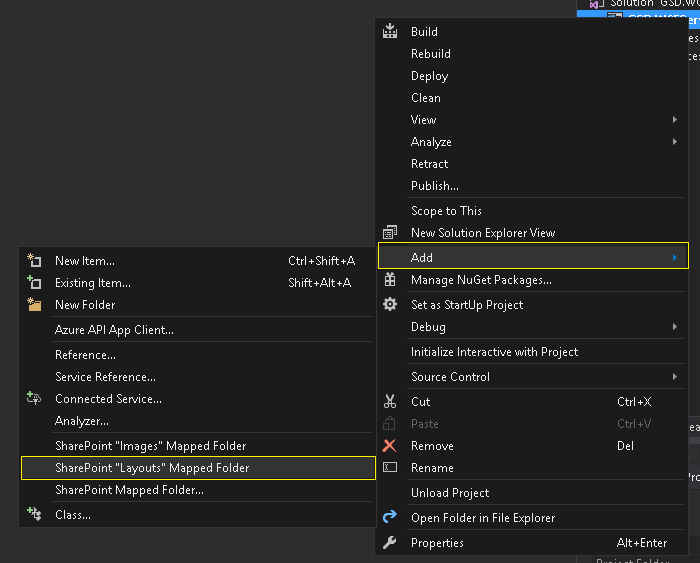Open the Debug submenu
Image resolution: width=700 pixels, height=563 pixels.
pyautogui.click(x=428, y=327)
